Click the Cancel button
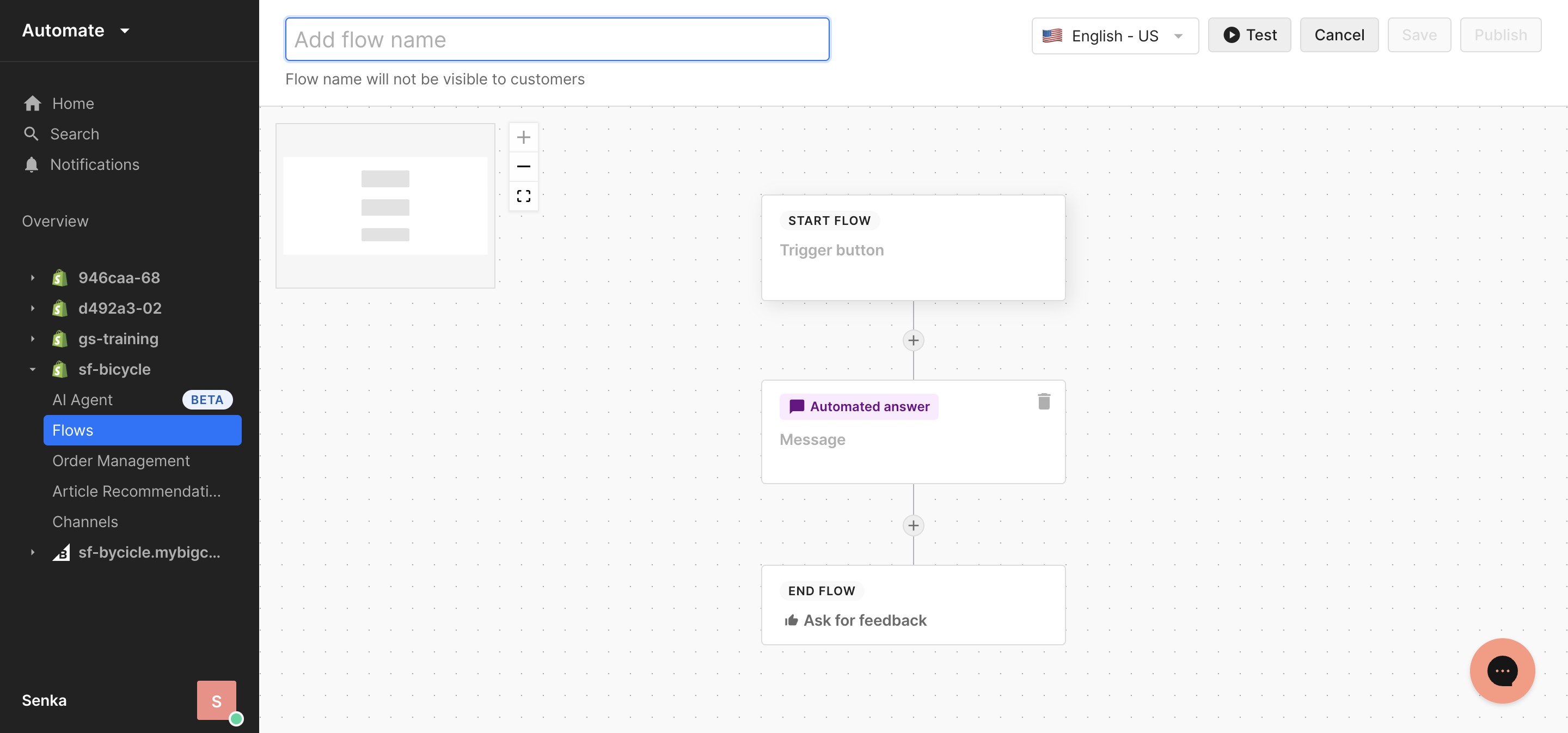 click(1339, 35)
